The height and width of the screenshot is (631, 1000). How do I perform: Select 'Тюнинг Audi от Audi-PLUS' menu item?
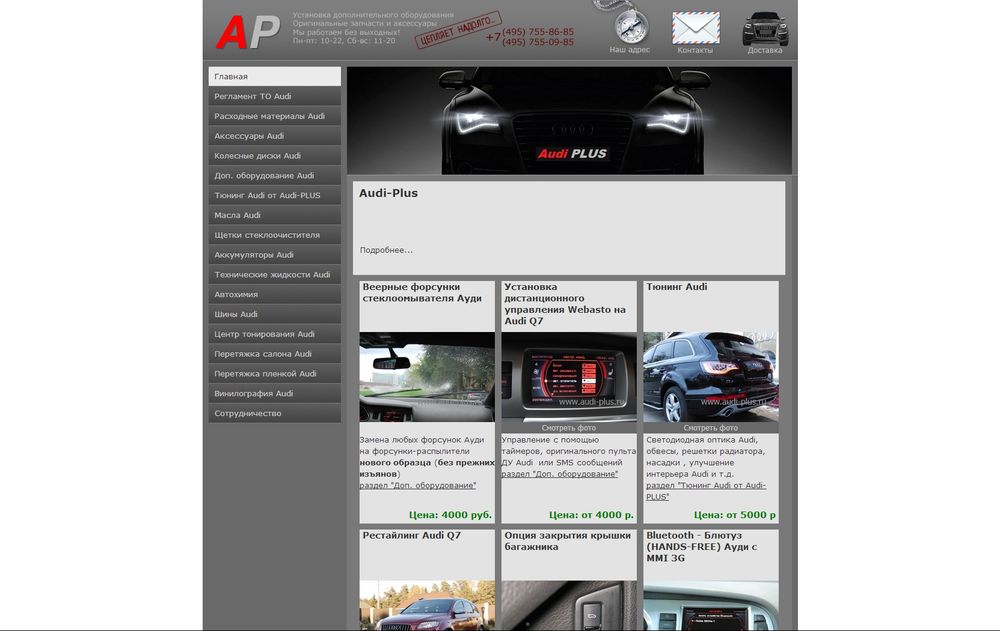[x=275, y=195]
